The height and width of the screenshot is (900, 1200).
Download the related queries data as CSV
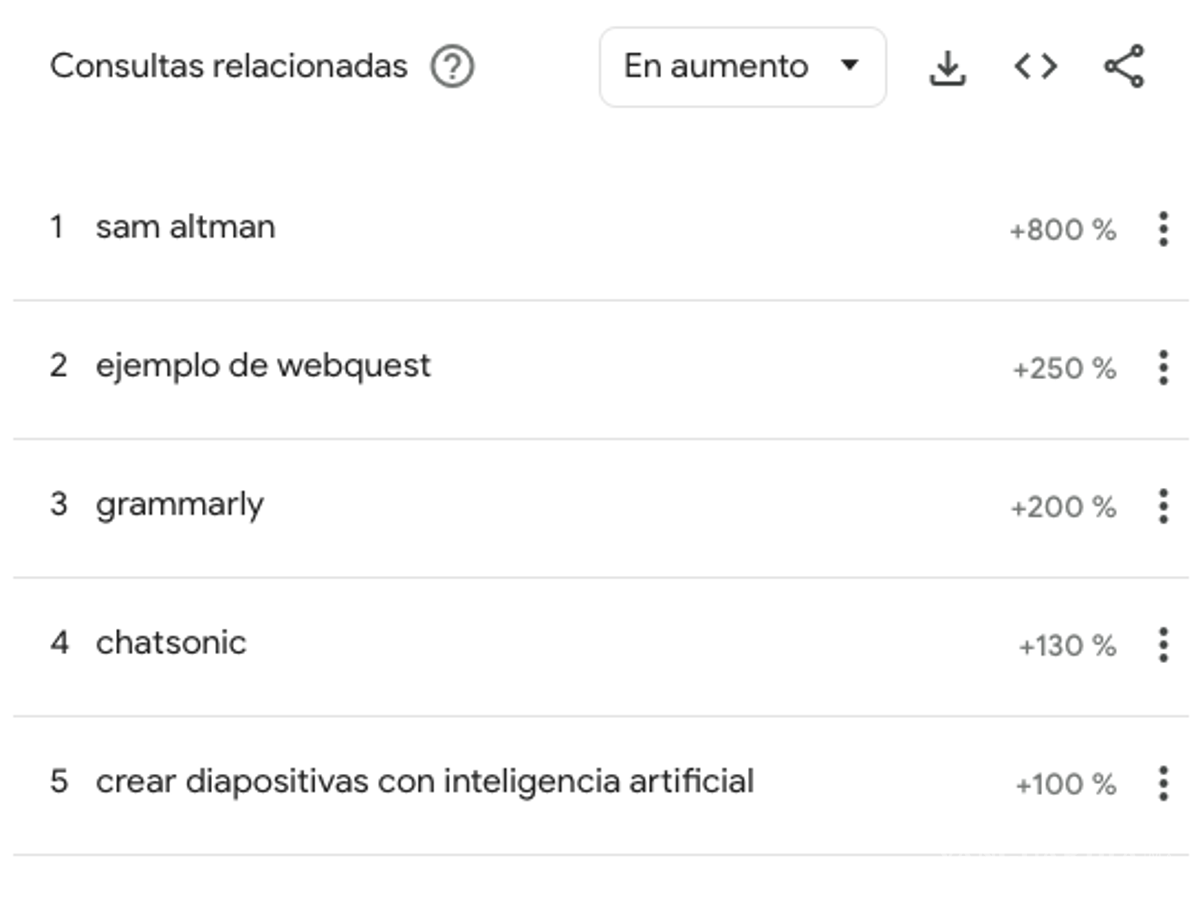pyautogui.click(x=948, y=66)
